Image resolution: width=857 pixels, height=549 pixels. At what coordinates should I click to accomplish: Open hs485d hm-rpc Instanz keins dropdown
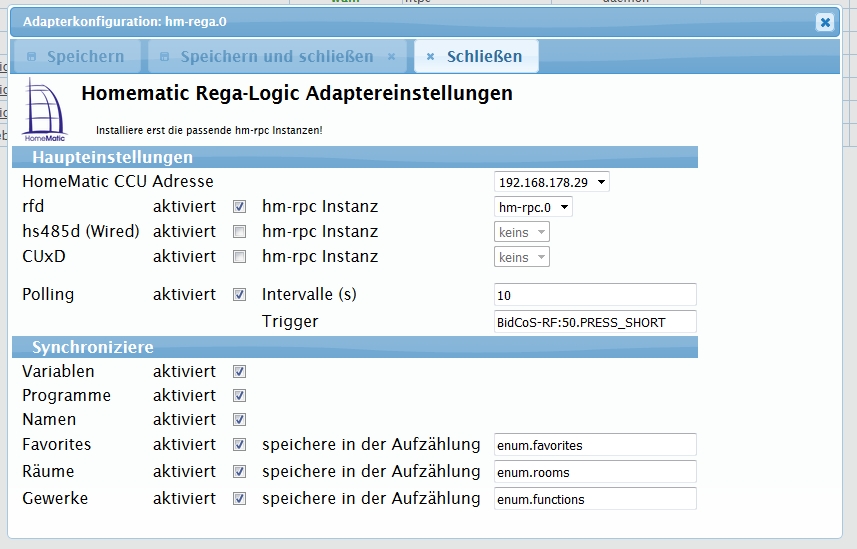tap(521, 232)
